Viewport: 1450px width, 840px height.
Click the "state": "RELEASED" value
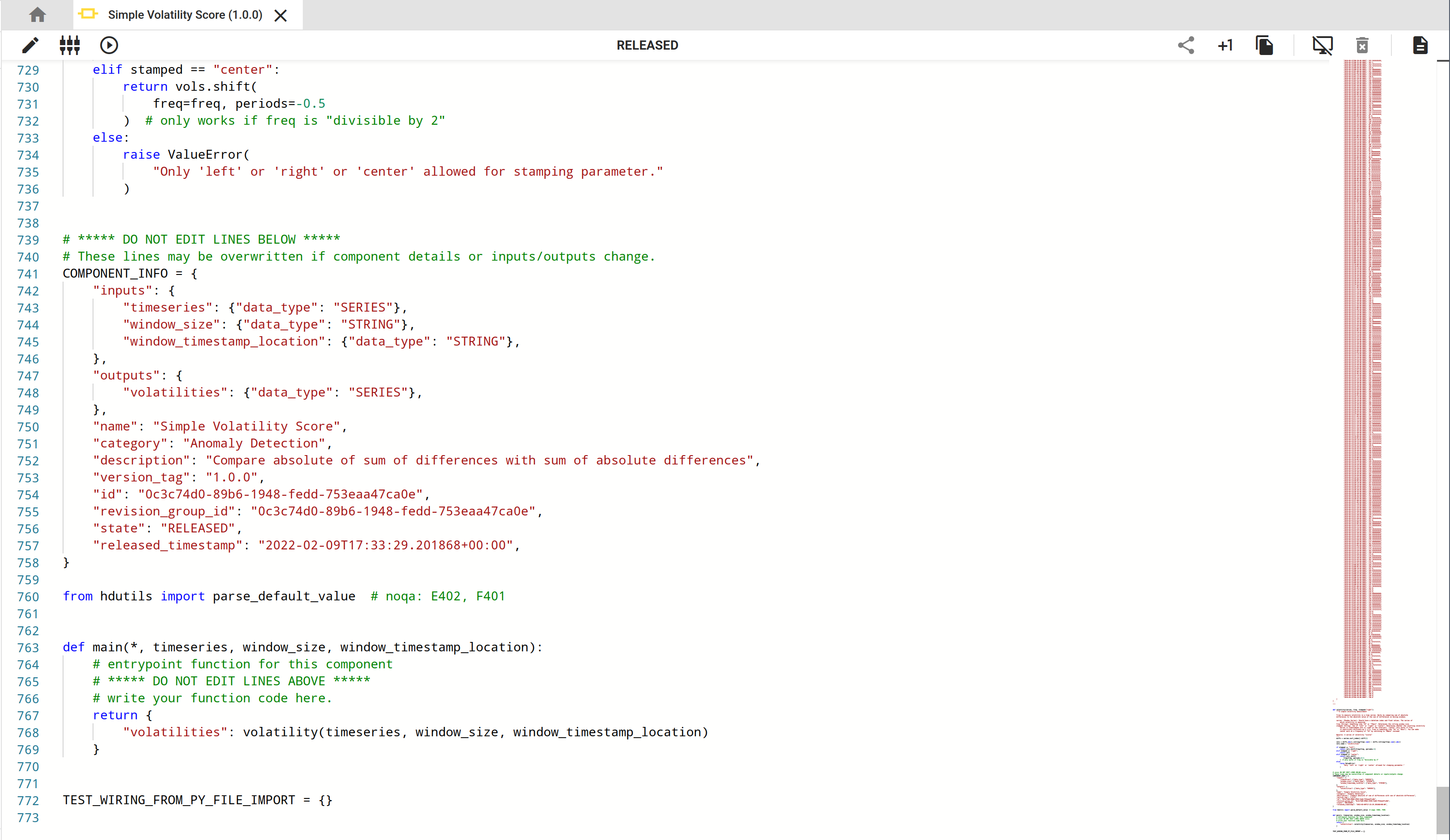coord(198,528)
